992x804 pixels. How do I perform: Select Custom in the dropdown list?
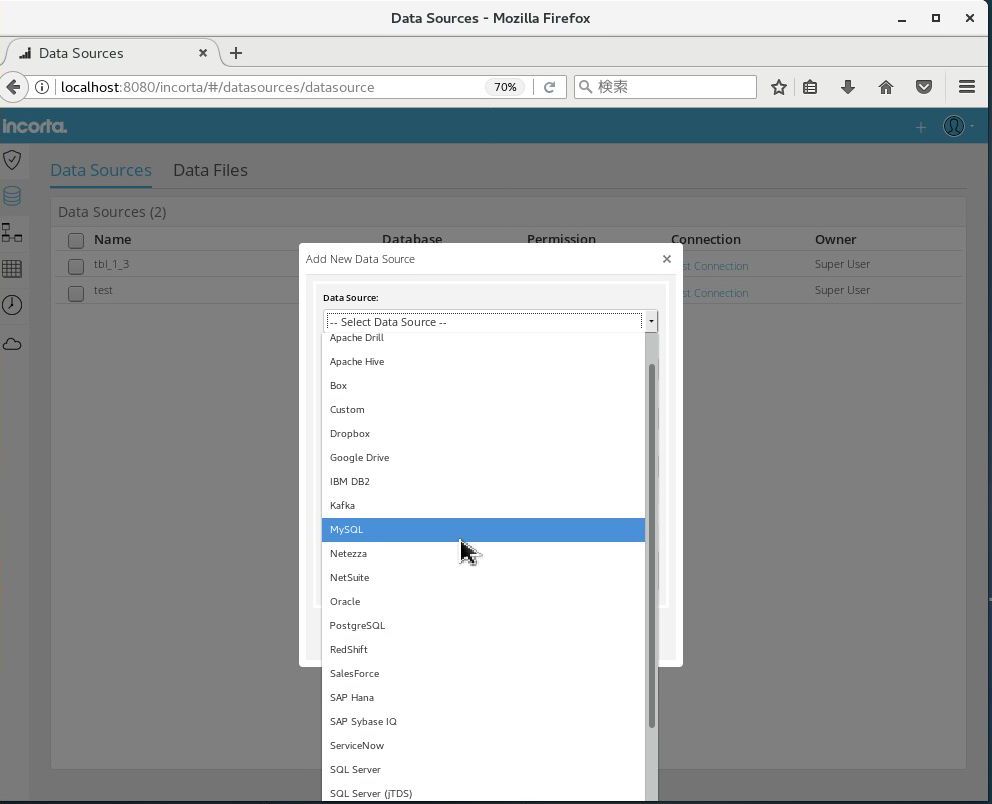point(483,410)
